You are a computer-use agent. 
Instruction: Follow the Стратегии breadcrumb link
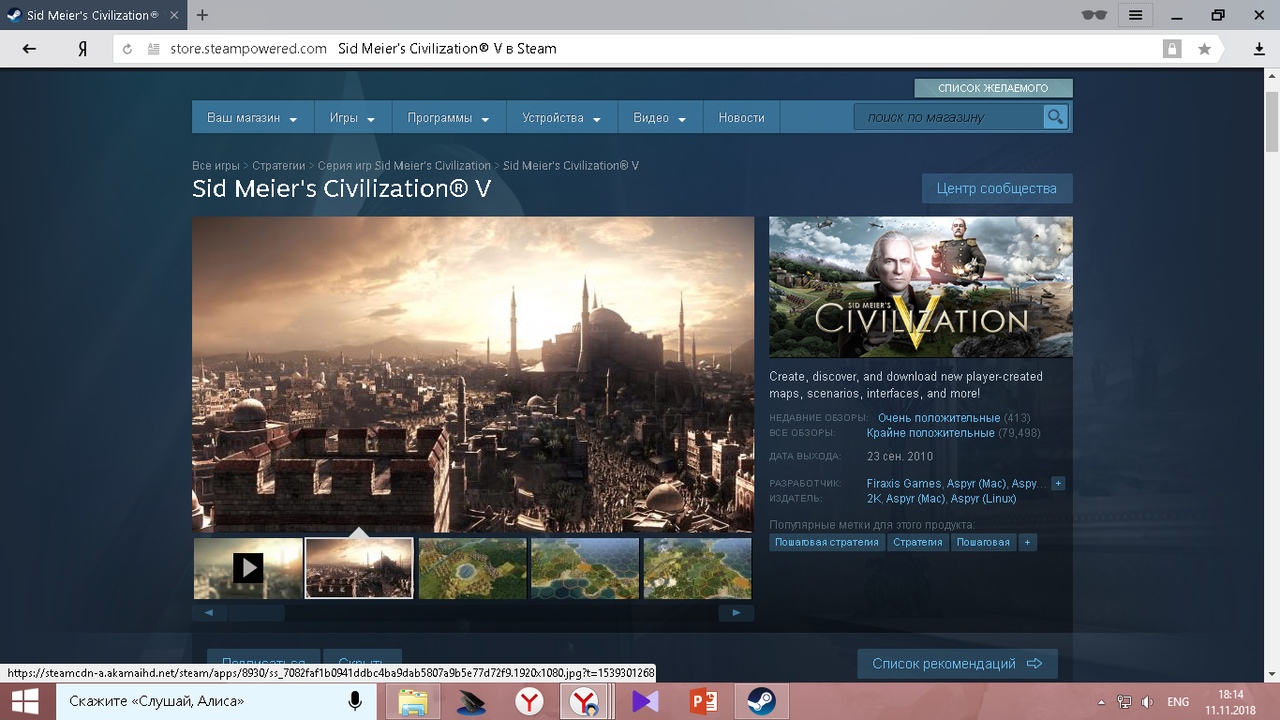pos(279,166)
